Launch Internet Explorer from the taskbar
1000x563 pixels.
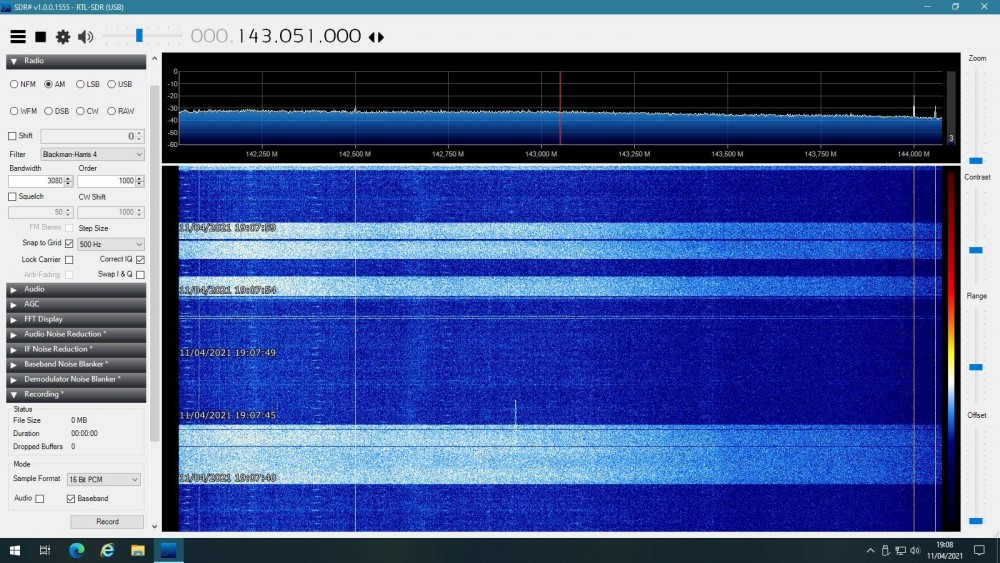[107, 550]
